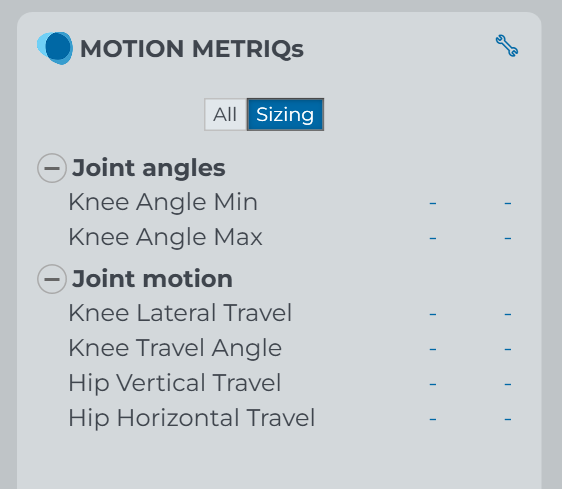Select the Knee Angle Max metric
Screen dimensions: 562x489
(x=165, y=237)
